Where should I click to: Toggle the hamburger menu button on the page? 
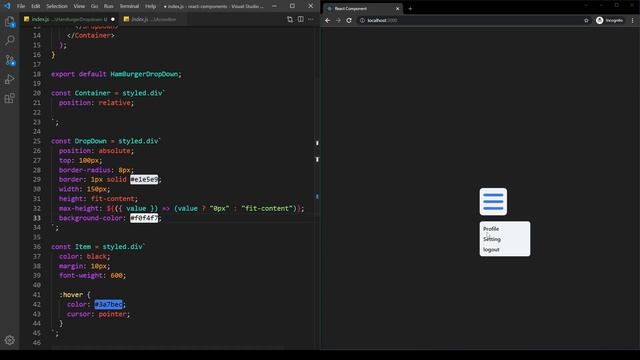[x=493, y=202]
